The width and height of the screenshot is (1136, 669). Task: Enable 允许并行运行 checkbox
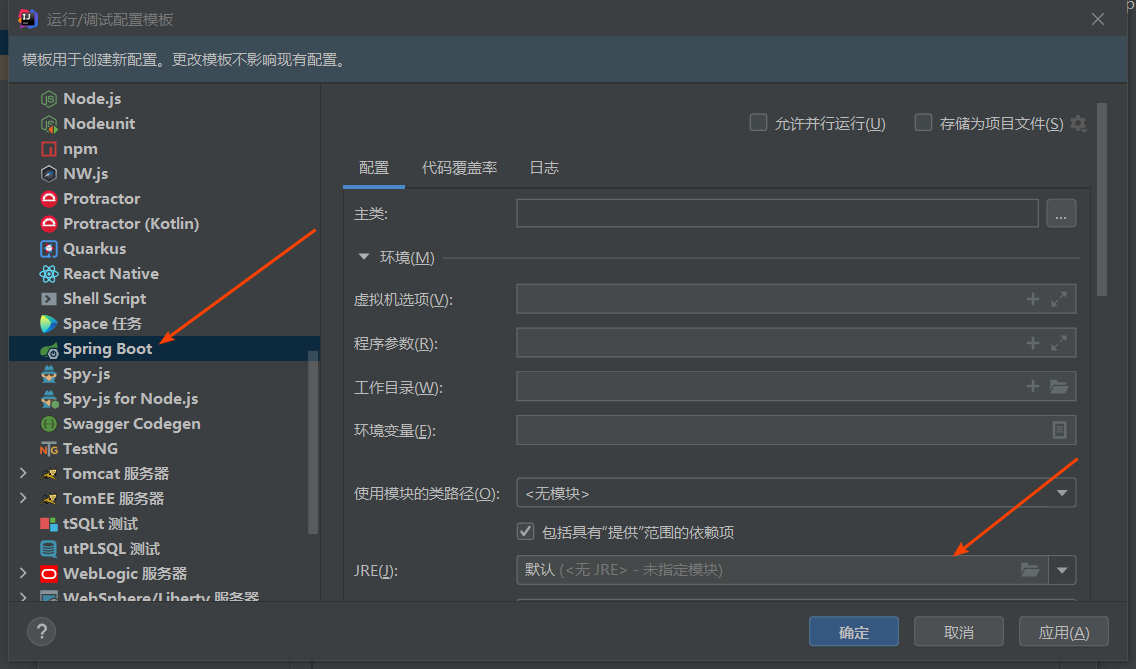tap(758, 122)
